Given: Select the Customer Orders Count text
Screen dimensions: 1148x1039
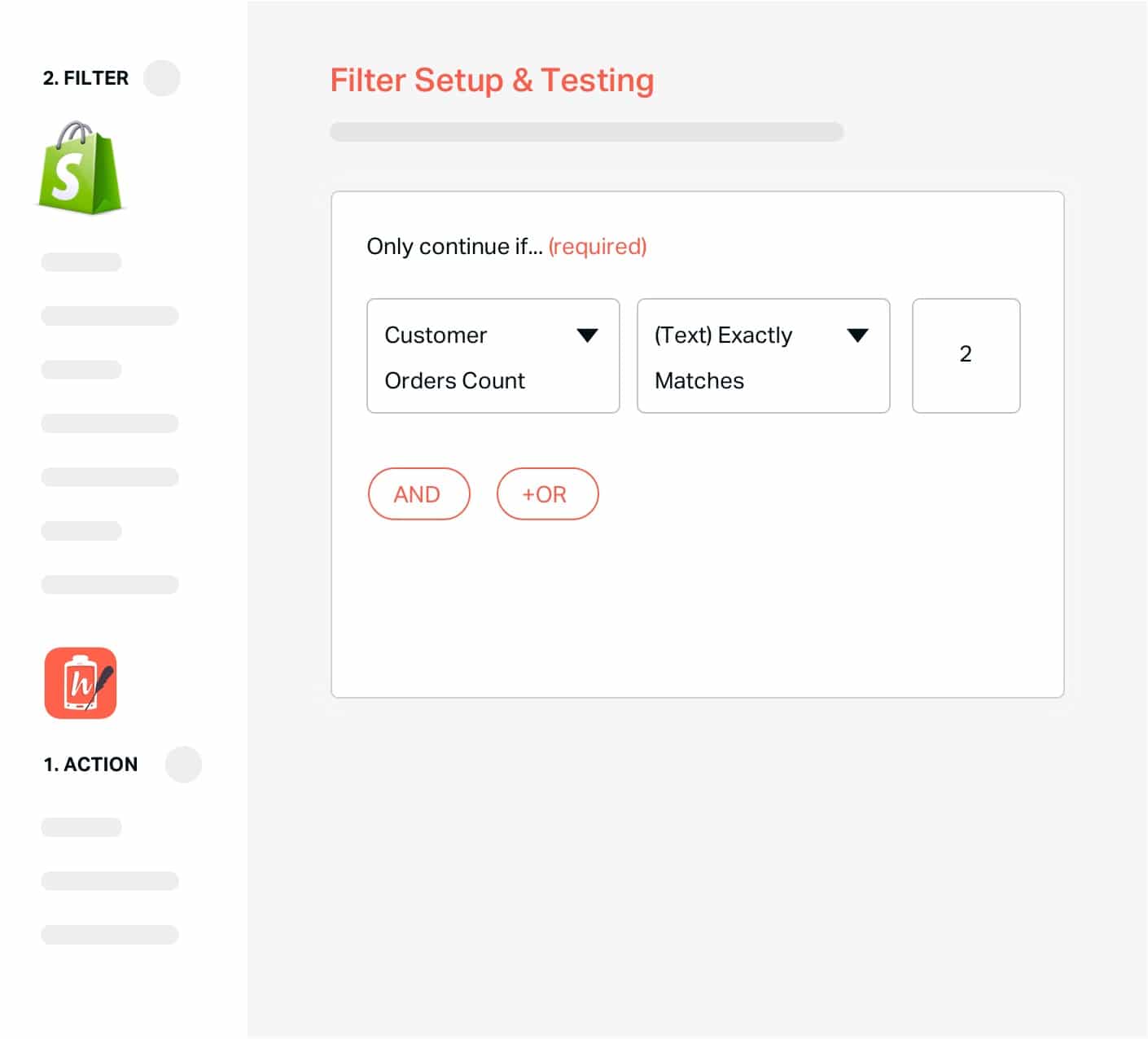Looking at the screenshot, I should pos(455,357).
